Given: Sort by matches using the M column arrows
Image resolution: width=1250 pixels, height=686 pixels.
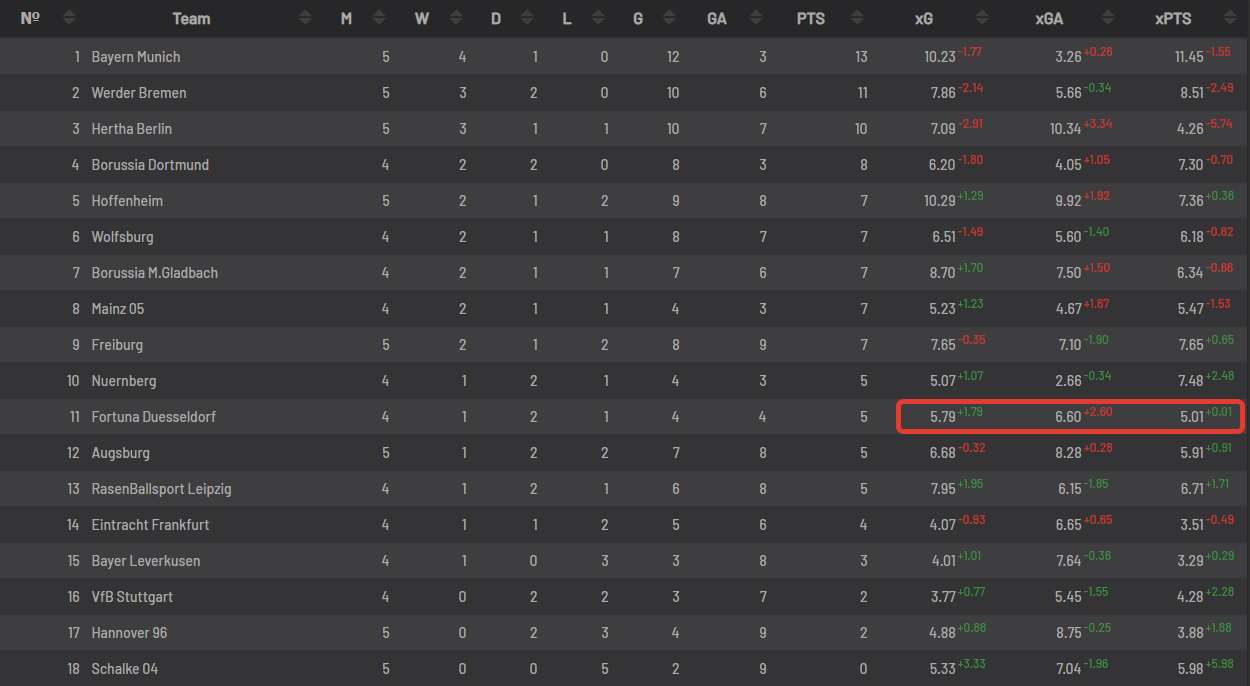Looking at the screenshot, I should pos(379,18).
